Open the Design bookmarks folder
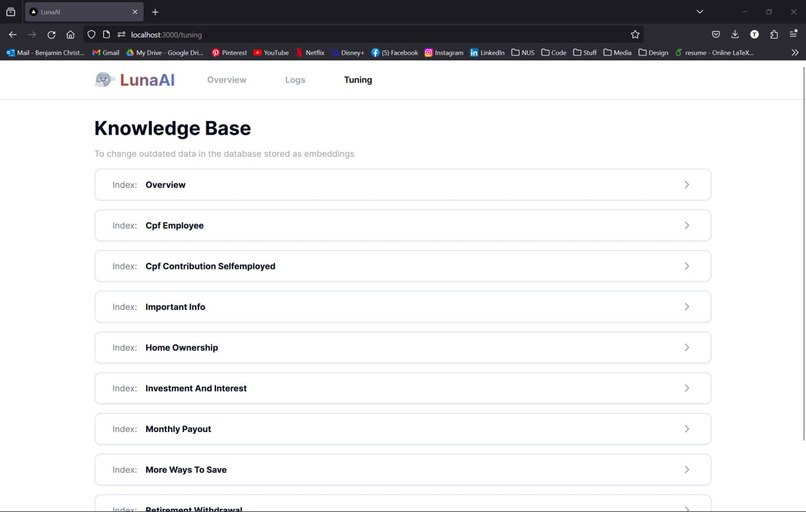Screen dimensions: 806x512 pyautogui.click(x=653, y=52)
